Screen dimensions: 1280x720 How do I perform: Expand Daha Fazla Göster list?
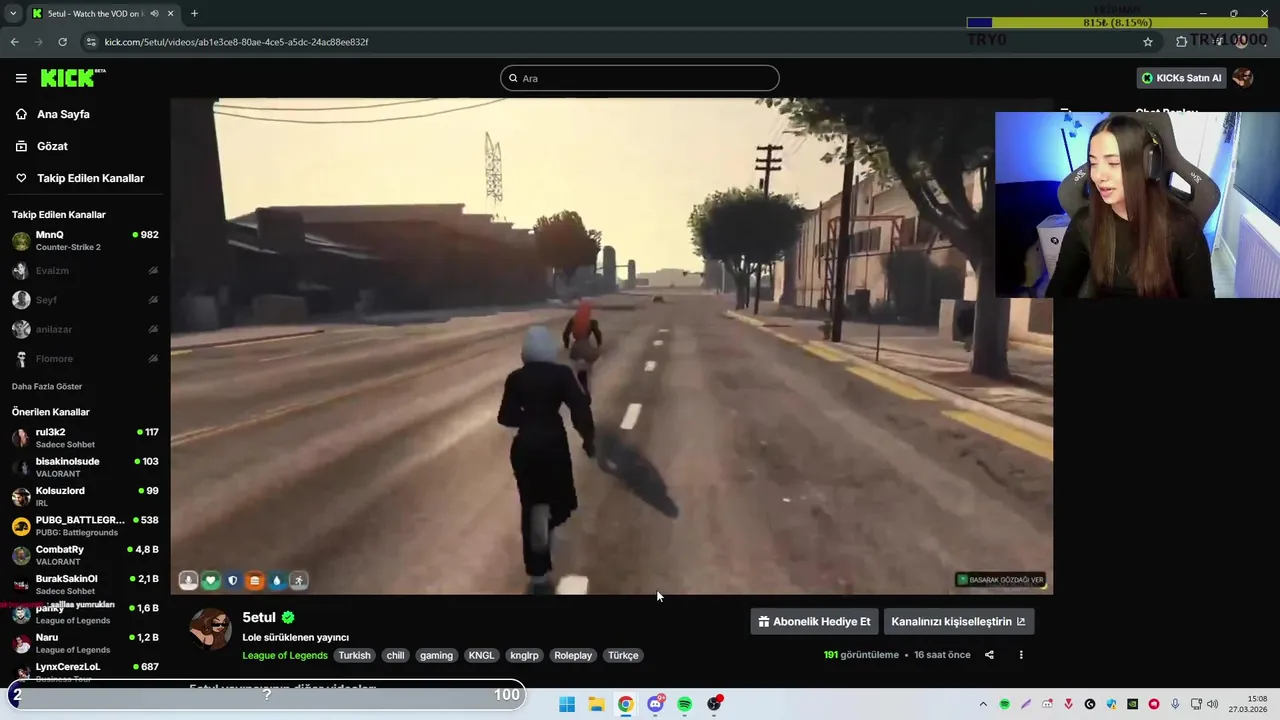tap(47, 386)
